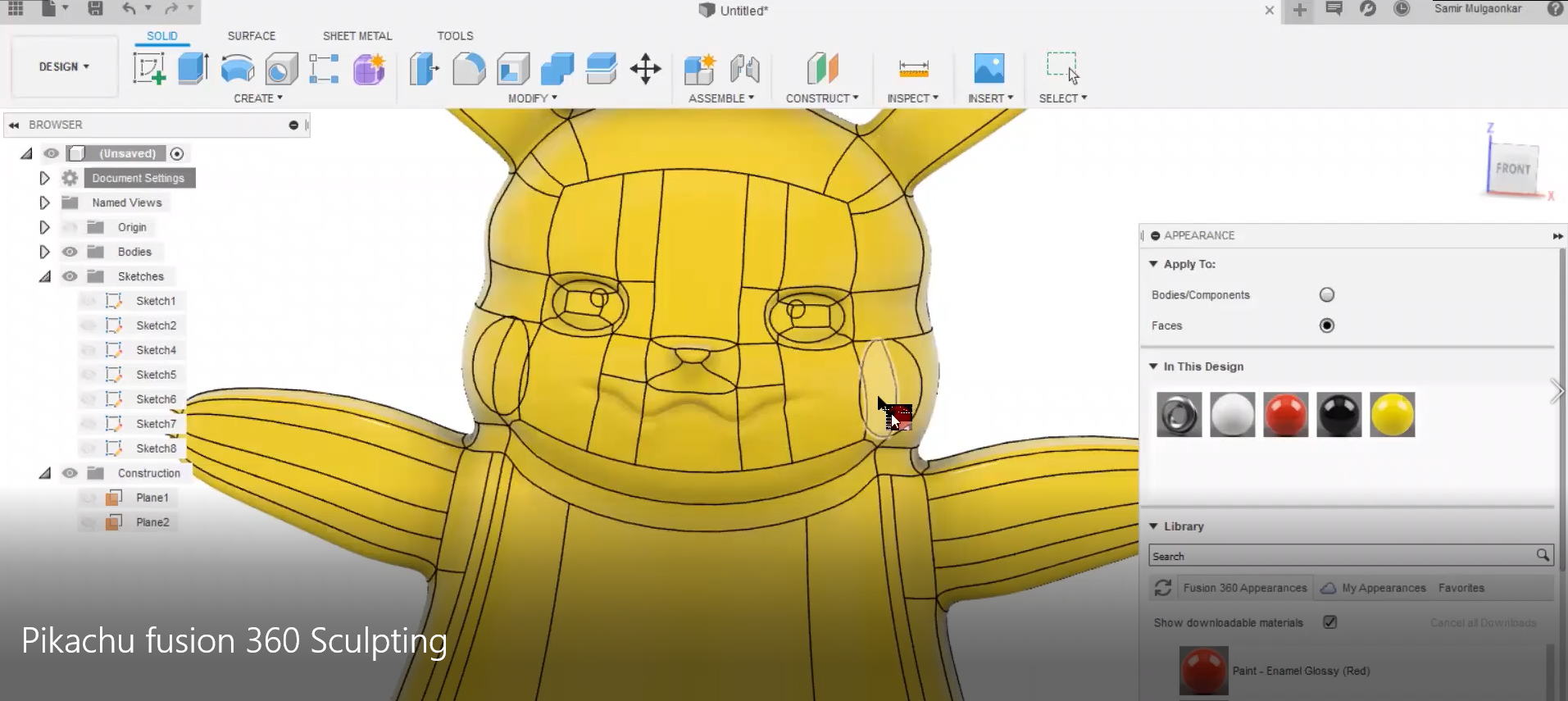Click the Rectangular Pattern tool icon
The width and height of the screenshot is (1568, 701).
coord(325,69)
